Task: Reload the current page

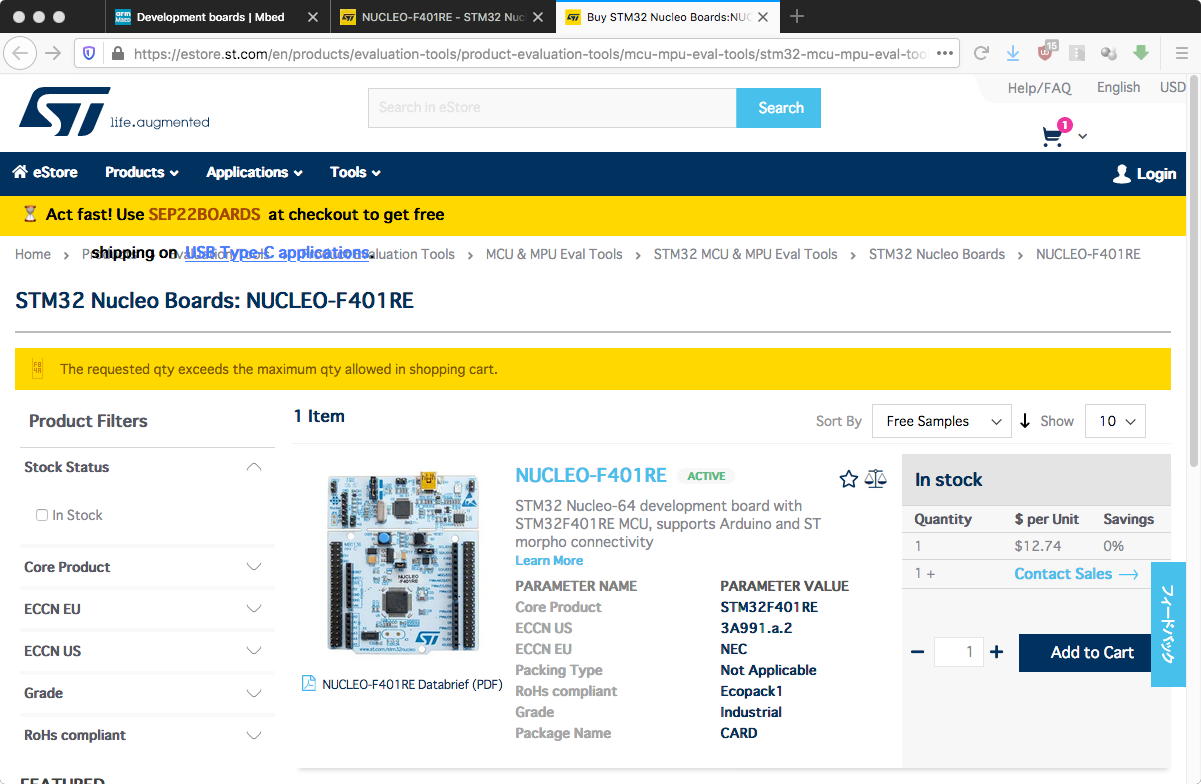Action: point(981,53)
